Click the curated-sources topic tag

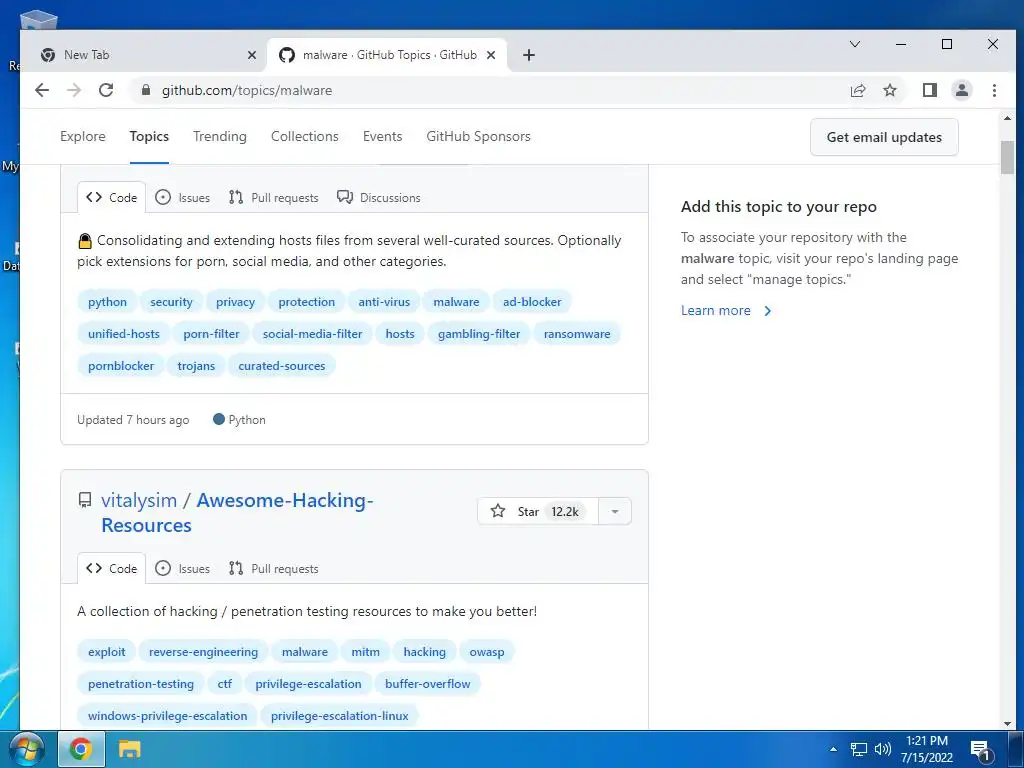click(281, 366)
